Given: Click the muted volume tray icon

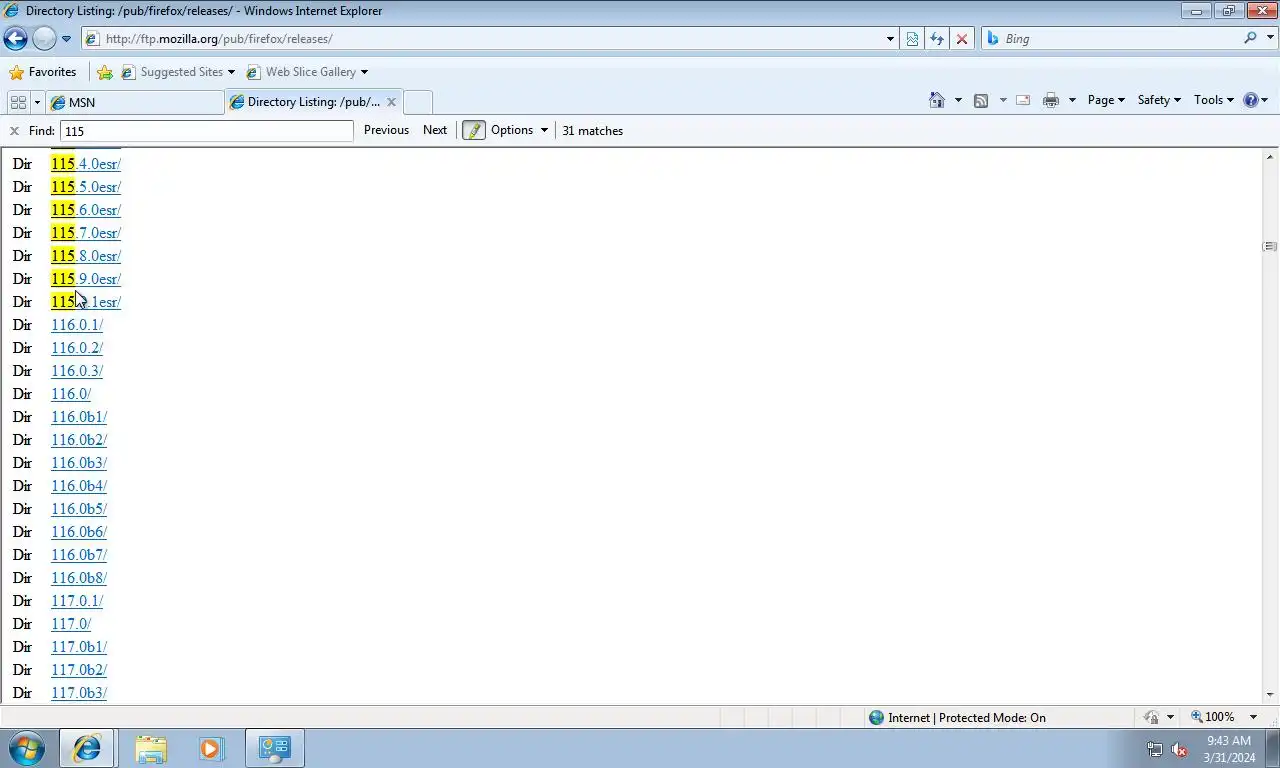Looking at the screenshot, I should pos(1179,749).
